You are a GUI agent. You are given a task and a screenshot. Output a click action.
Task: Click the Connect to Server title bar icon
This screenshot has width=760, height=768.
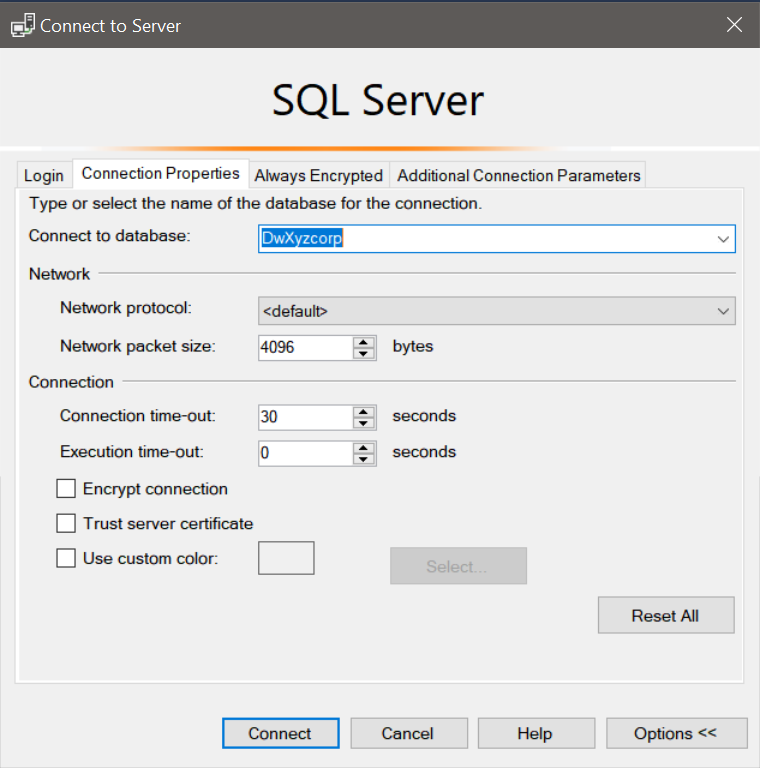22,26
